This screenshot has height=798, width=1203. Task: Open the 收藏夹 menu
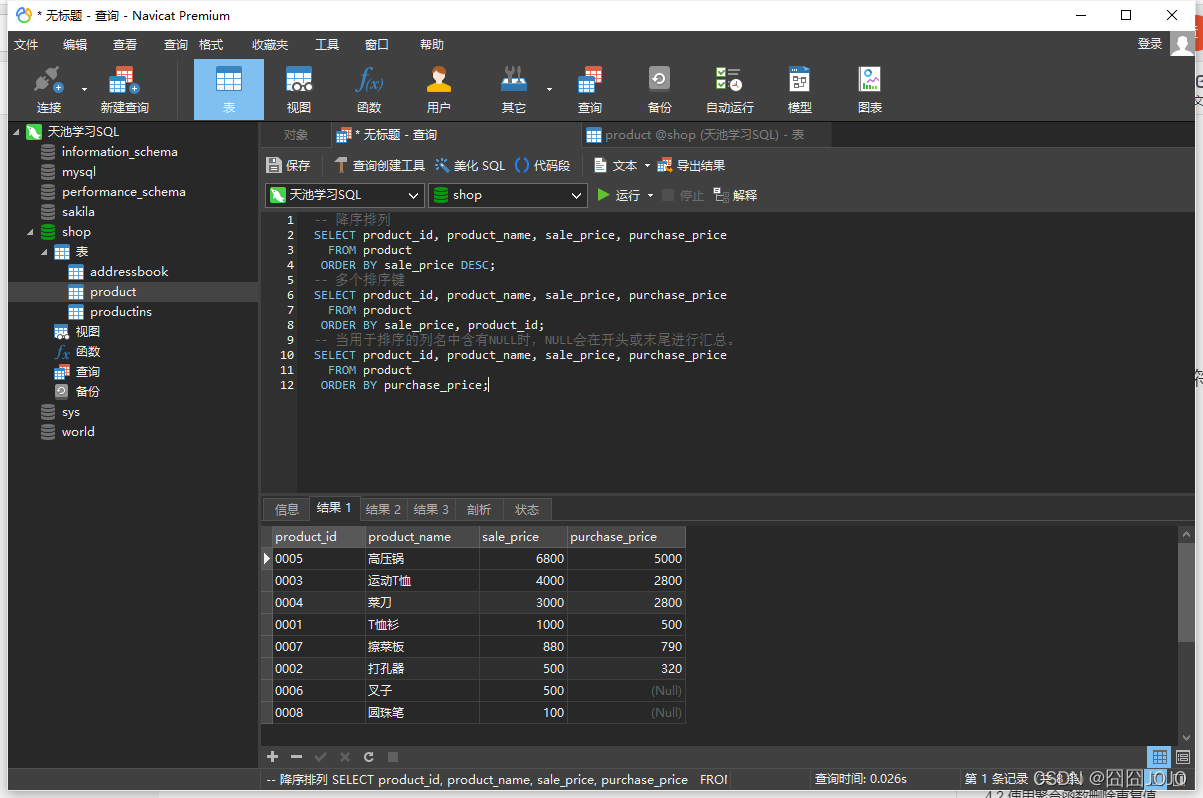point(270,45)
